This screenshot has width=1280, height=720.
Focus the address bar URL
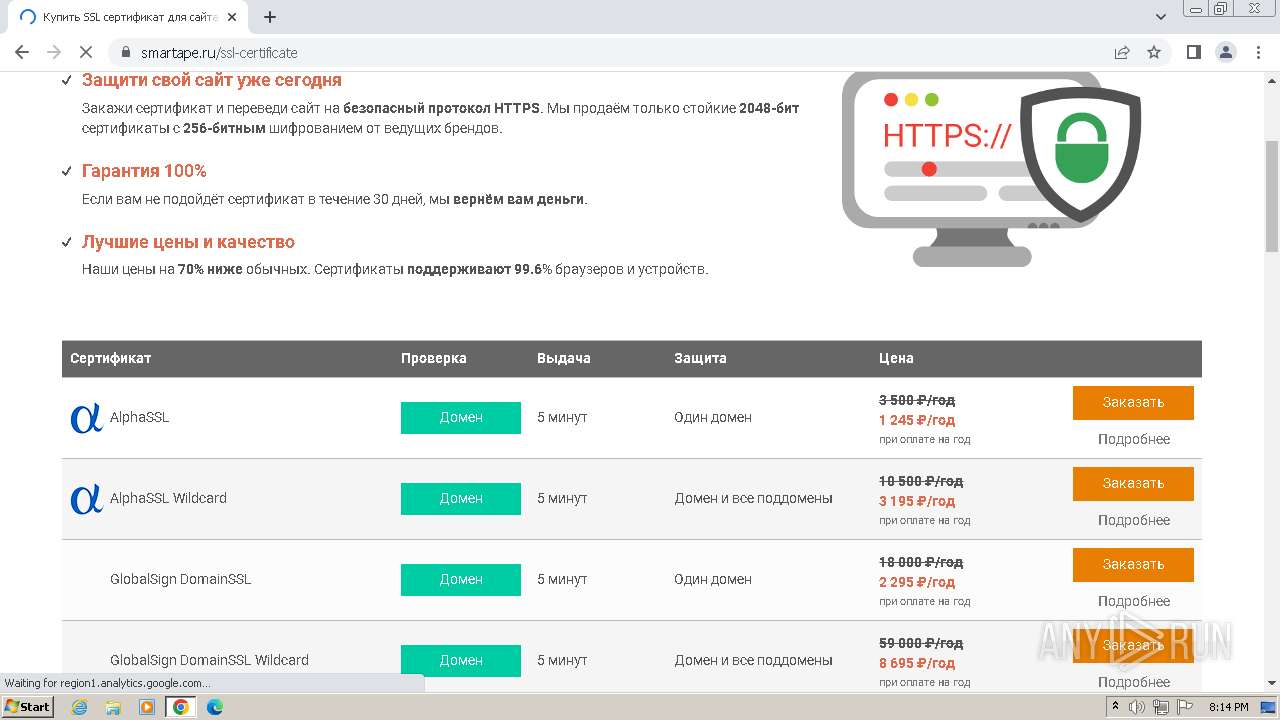(219, 52)
